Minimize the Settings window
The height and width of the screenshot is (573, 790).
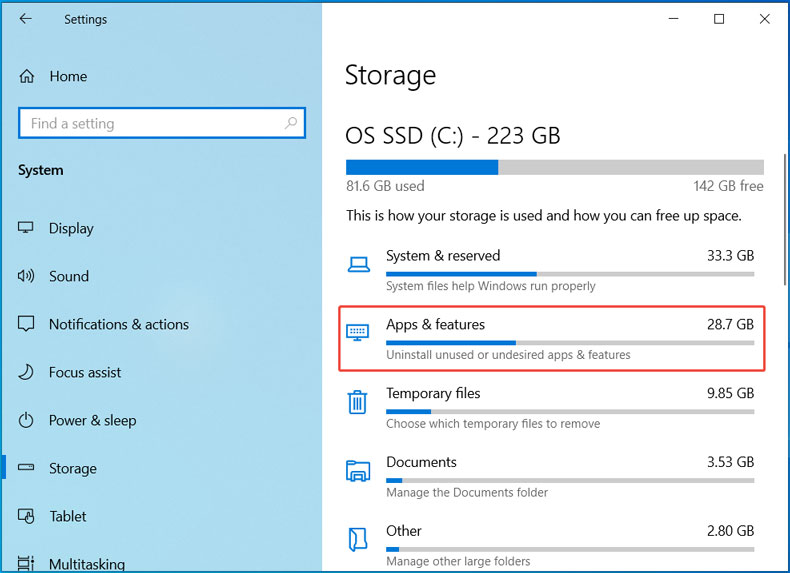click(674, 19)
